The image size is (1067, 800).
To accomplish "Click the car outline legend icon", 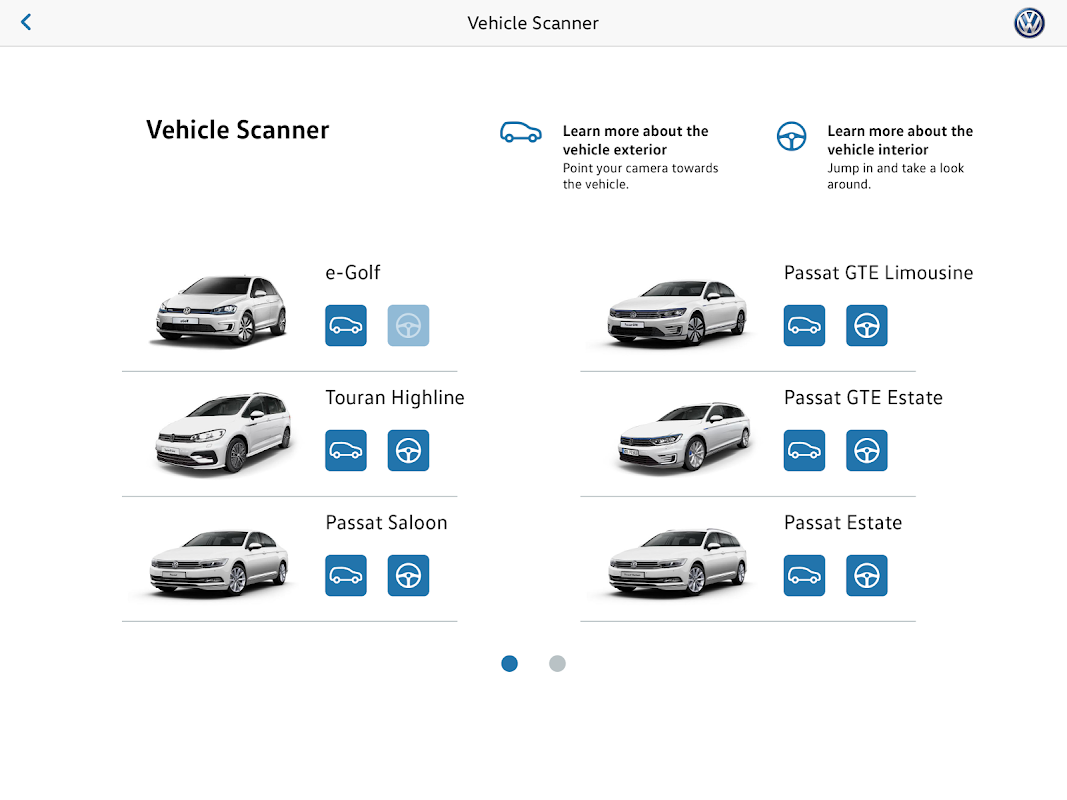I will tap(521, 133).
